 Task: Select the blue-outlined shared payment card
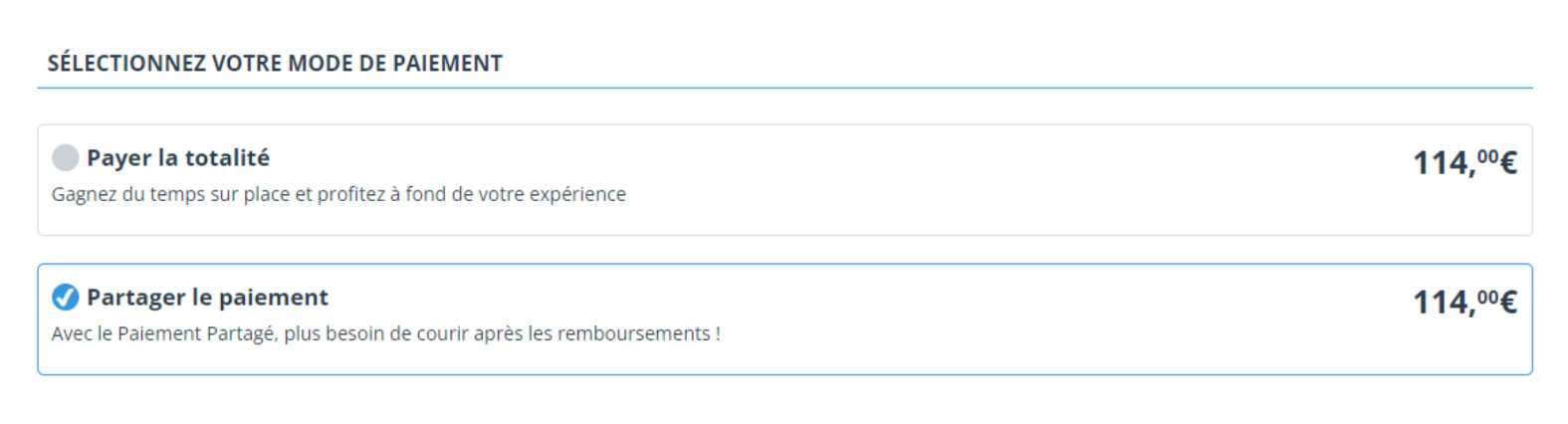click(x=784, y=319)
